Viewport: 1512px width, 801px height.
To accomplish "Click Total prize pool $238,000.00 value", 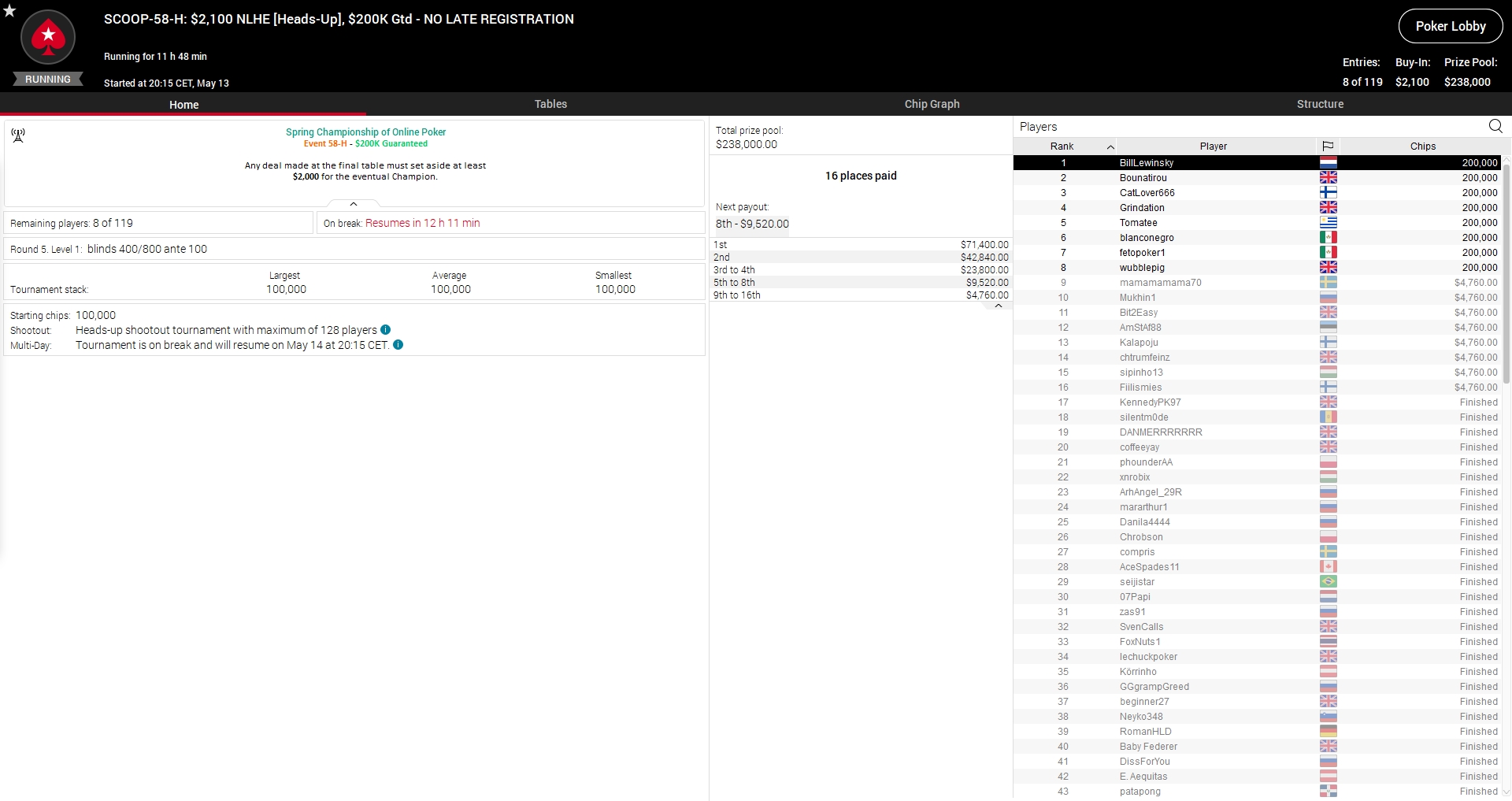I will (x=746, y=144).
